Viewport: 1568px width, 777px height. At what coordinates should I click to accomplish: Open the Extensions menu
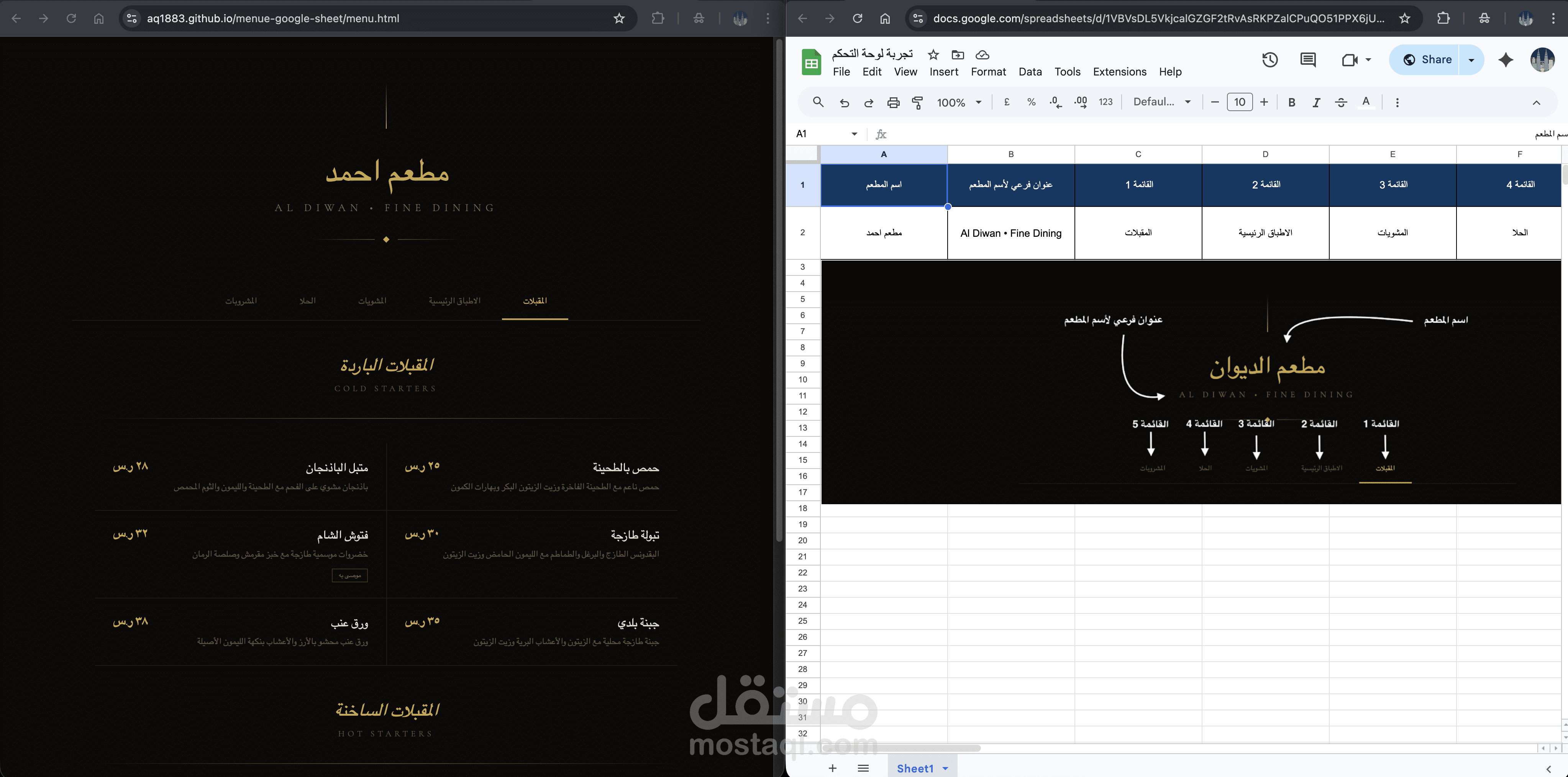[1119, 72]
